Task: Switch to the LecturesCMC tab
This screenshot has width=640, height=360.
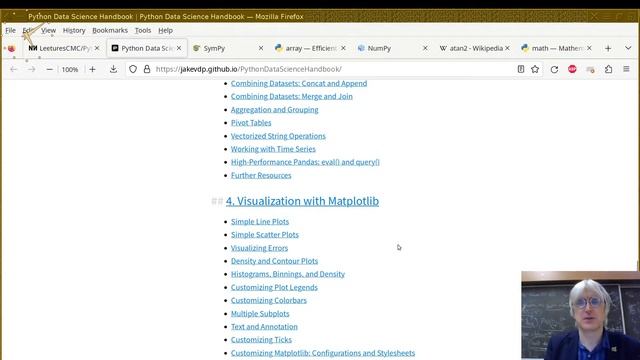Action: pyautogui.click(x=64, y=48)
